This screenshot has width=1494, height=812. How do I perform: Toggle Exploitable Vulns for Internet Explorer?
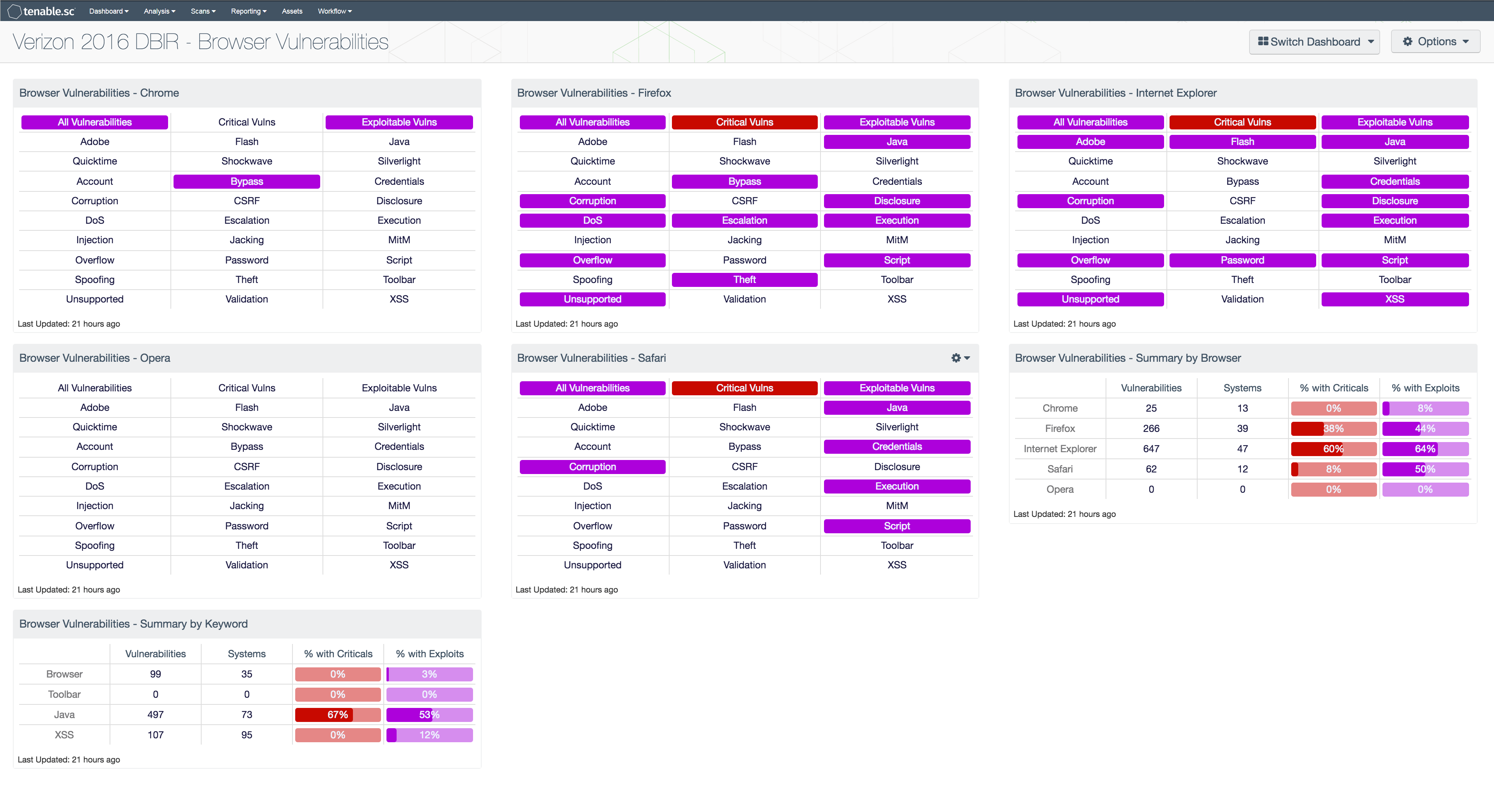1394,122
